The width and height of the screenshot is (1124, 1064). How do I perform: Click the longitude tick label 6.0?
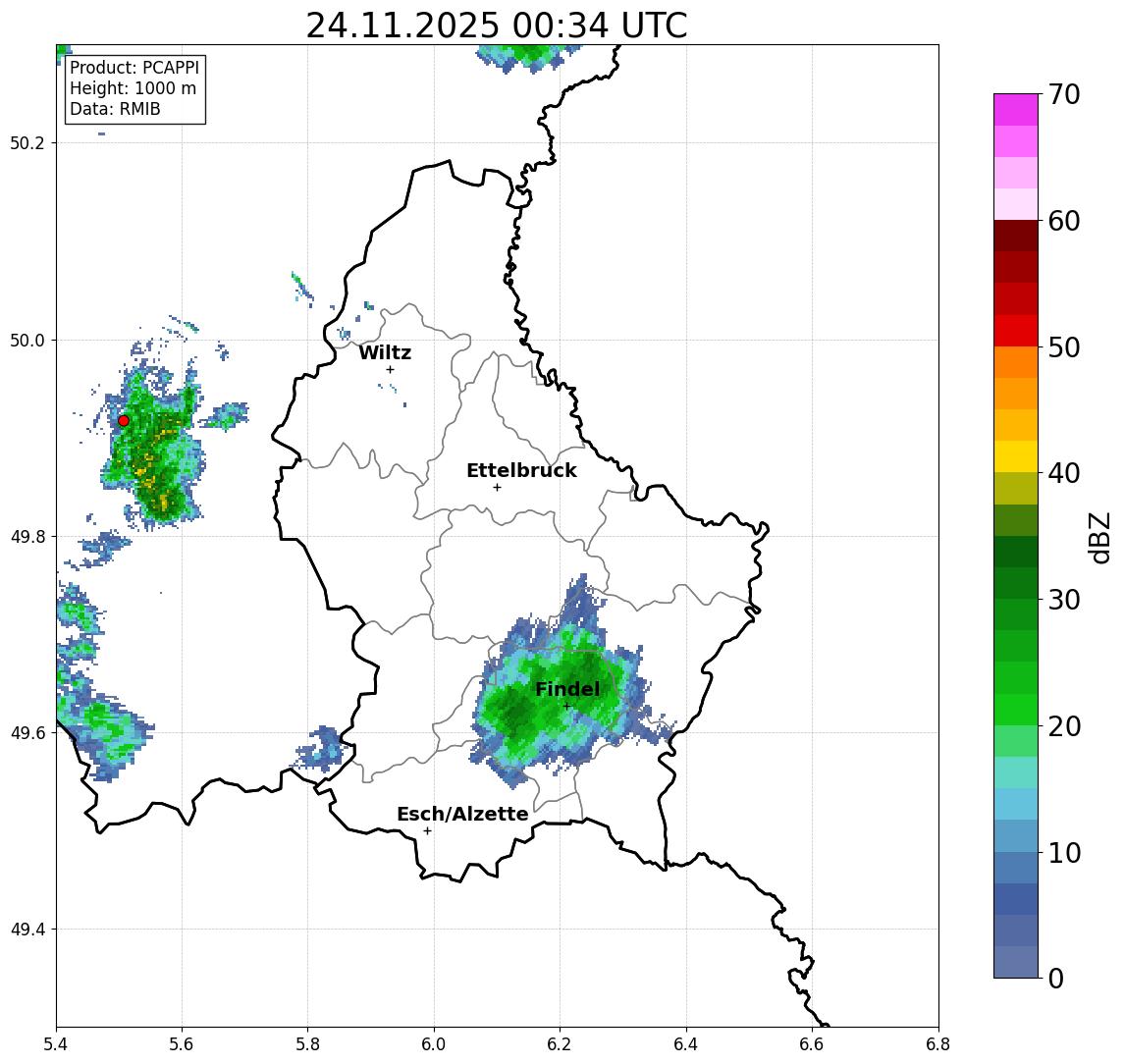coord(434,1044)
